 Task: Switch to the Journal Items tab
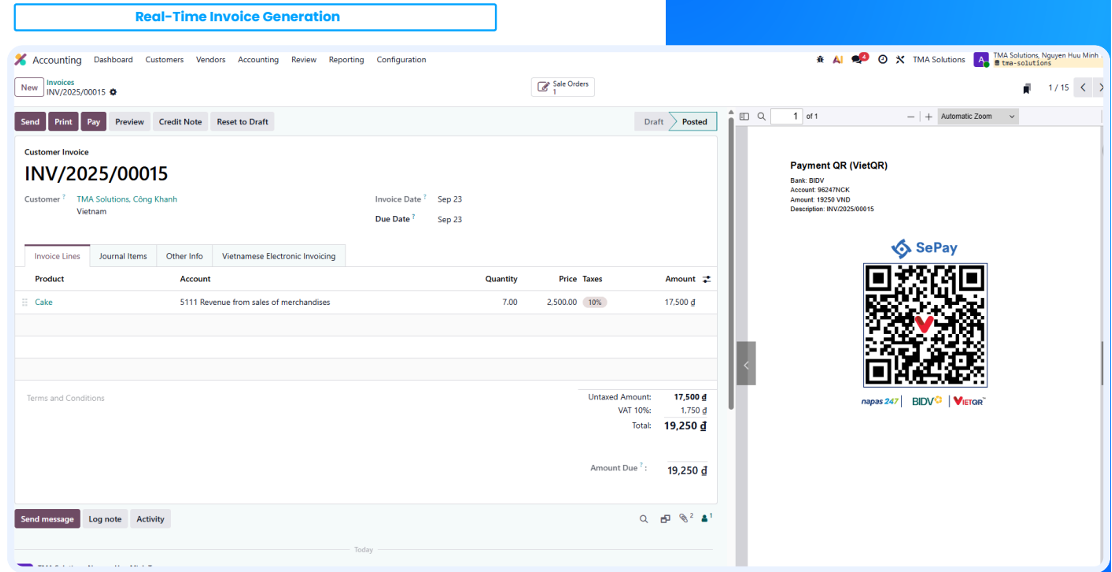(123, 256)
